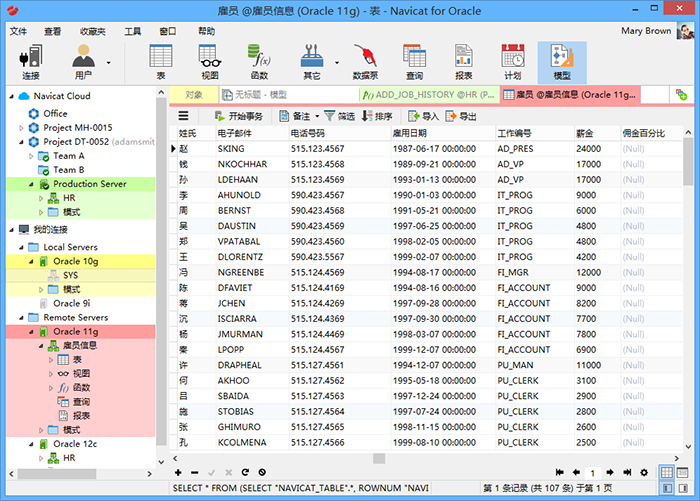The image size is (700, 501).
Task: Go to the previous page of records
Action: (x=576, y=472)
